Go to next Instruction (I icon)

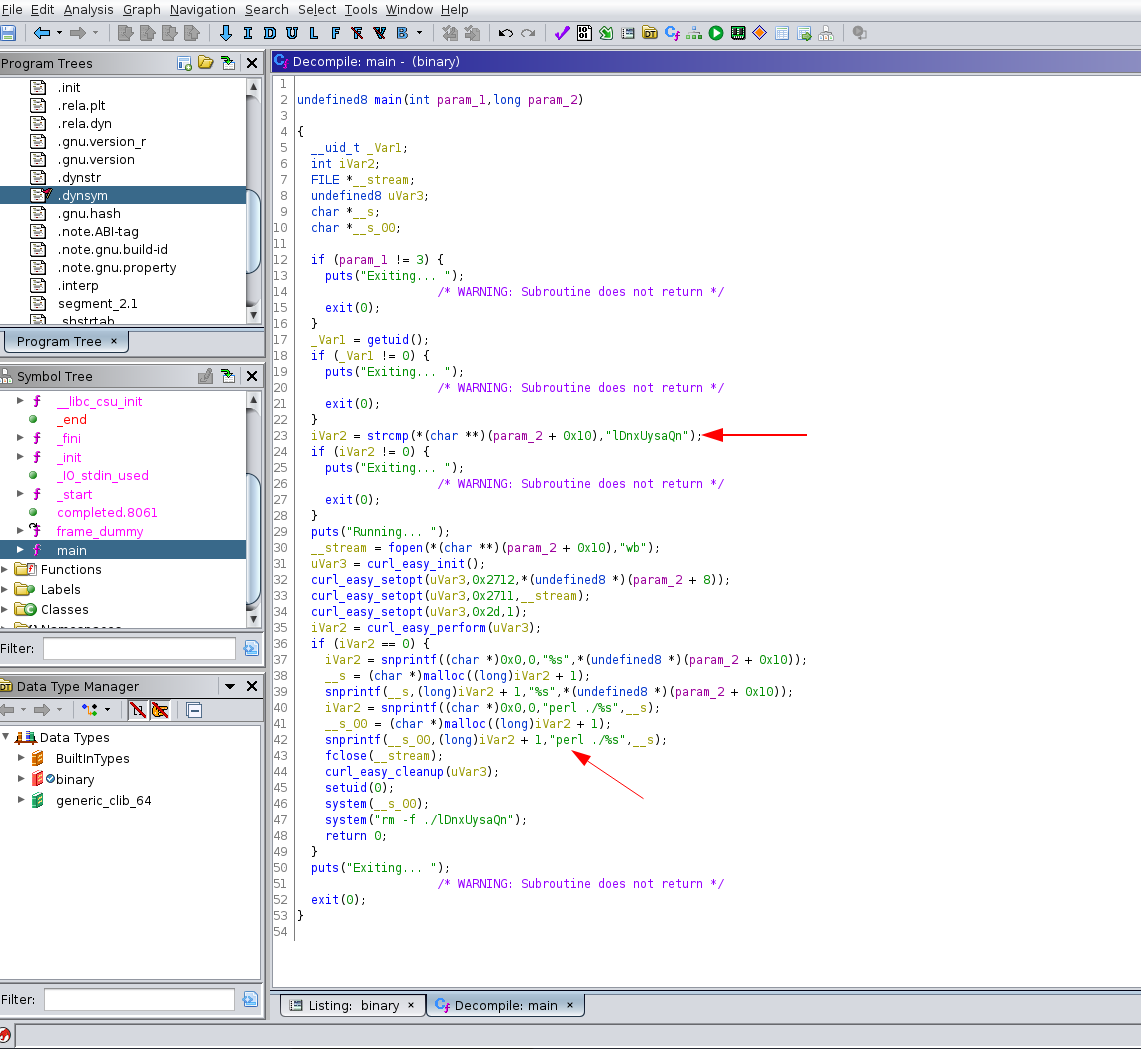247,33
